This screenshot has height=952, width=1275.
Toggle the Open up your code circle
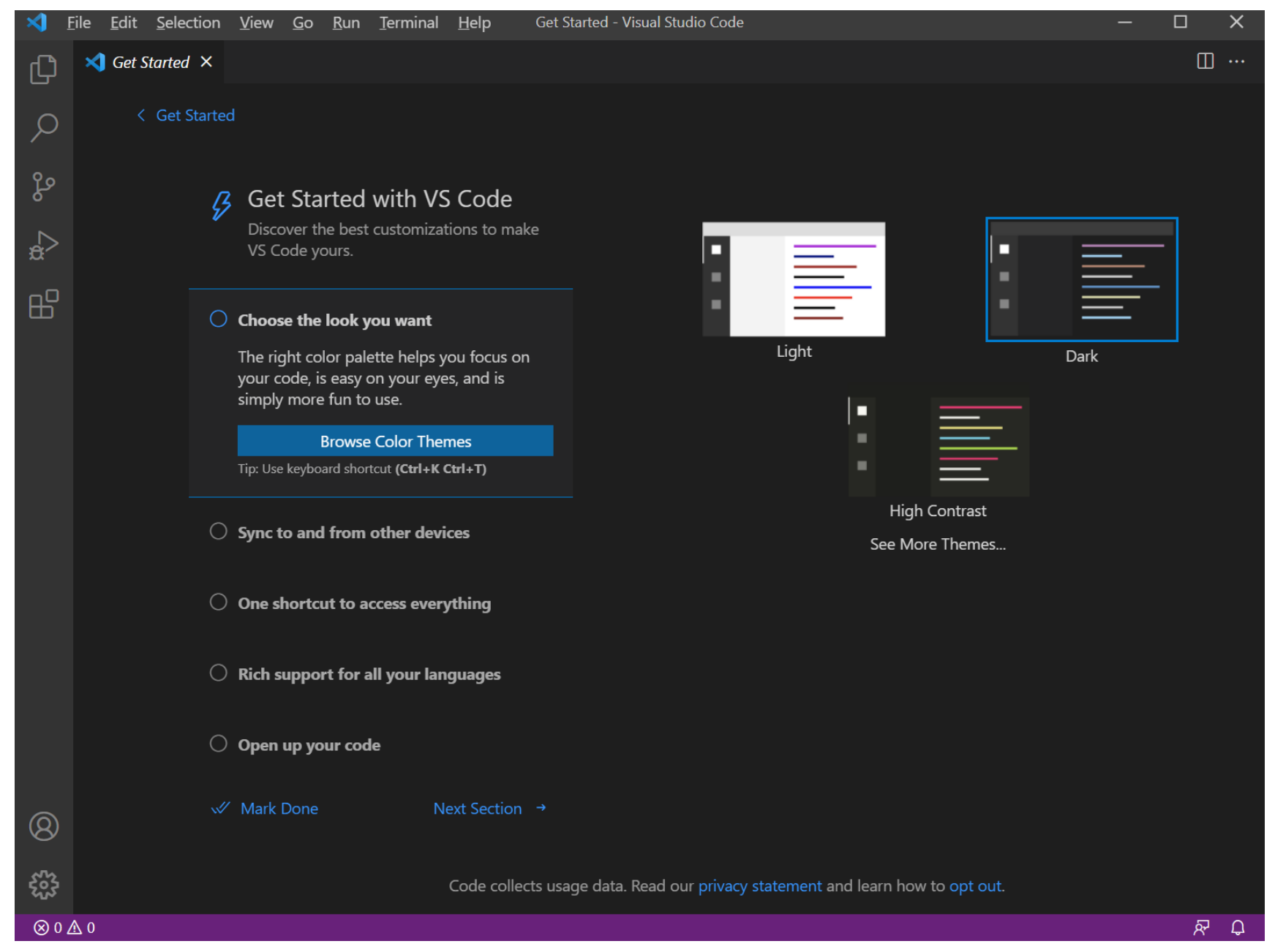point(218,744)
